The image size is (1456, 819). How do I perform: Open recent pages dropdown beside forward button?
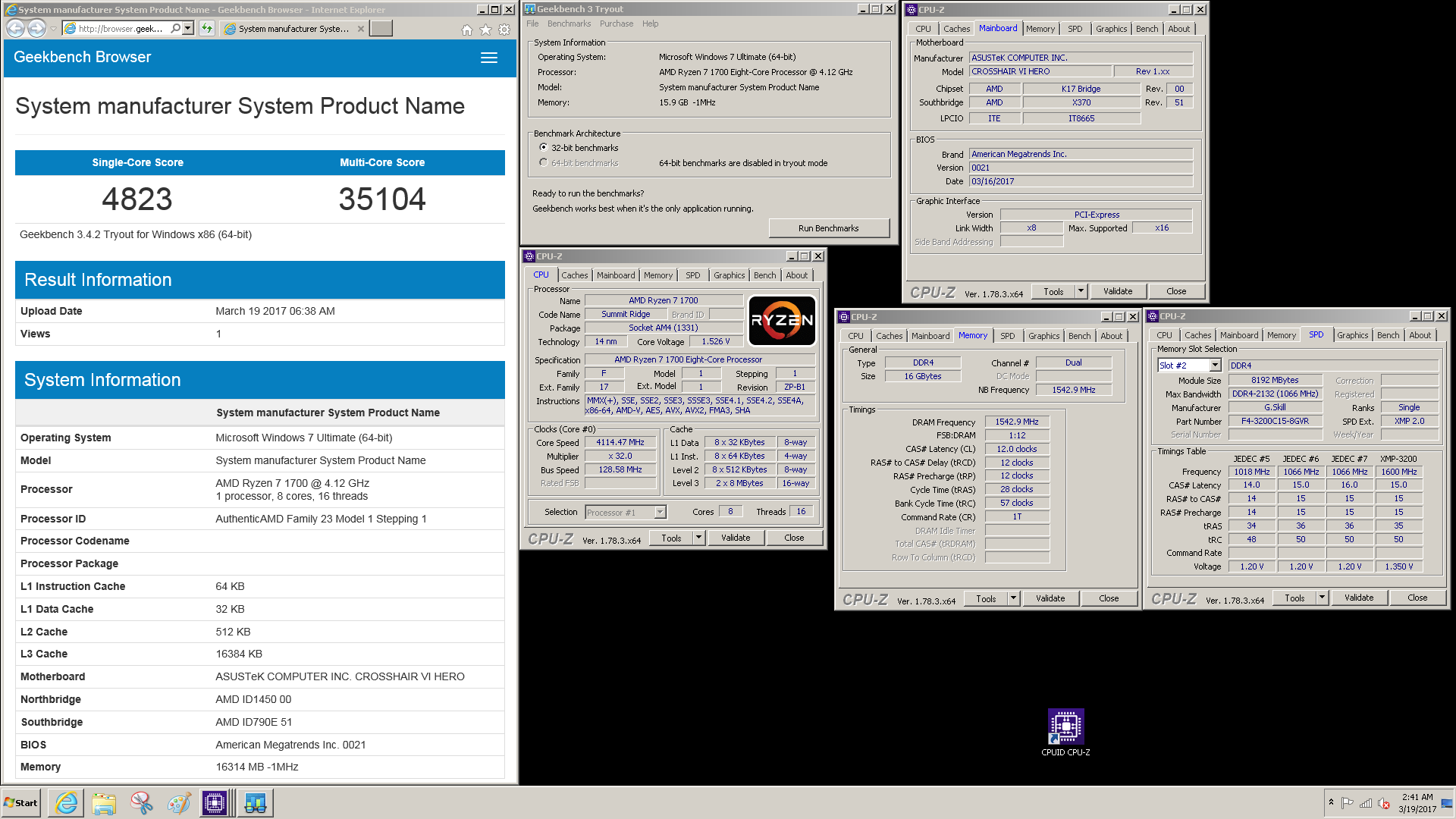pos(53,29)
